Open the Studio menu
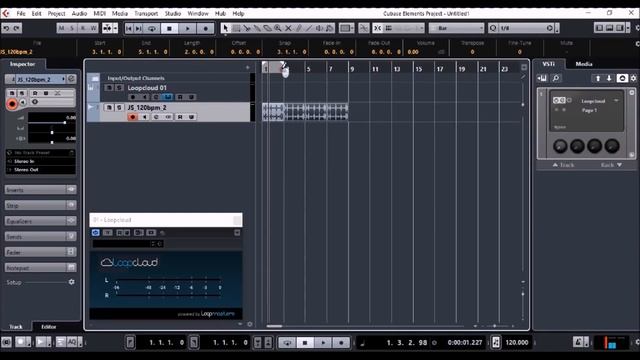 click(173, 13)
